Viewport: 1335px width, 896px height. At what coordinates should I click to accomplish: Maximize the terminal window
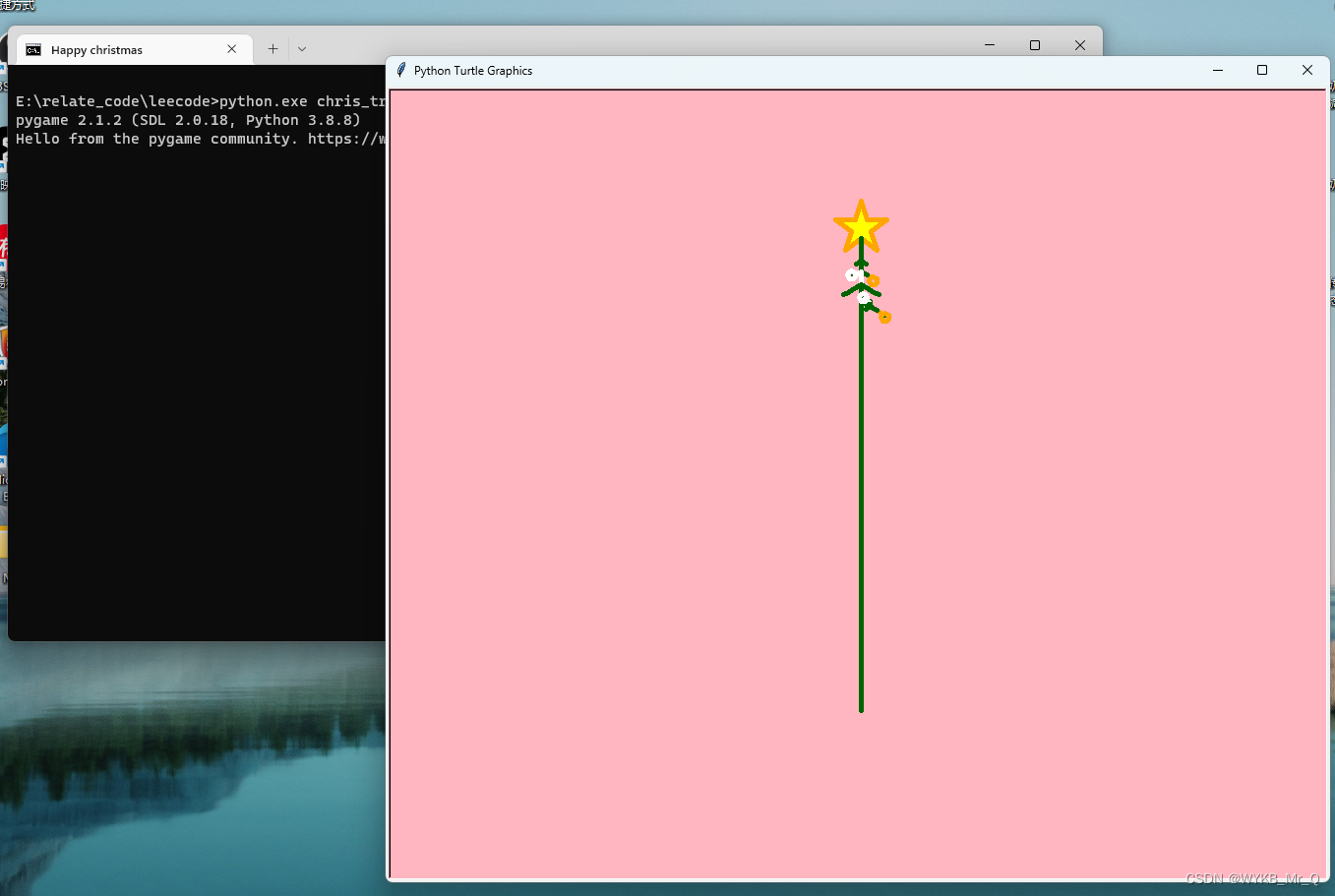1035,45
